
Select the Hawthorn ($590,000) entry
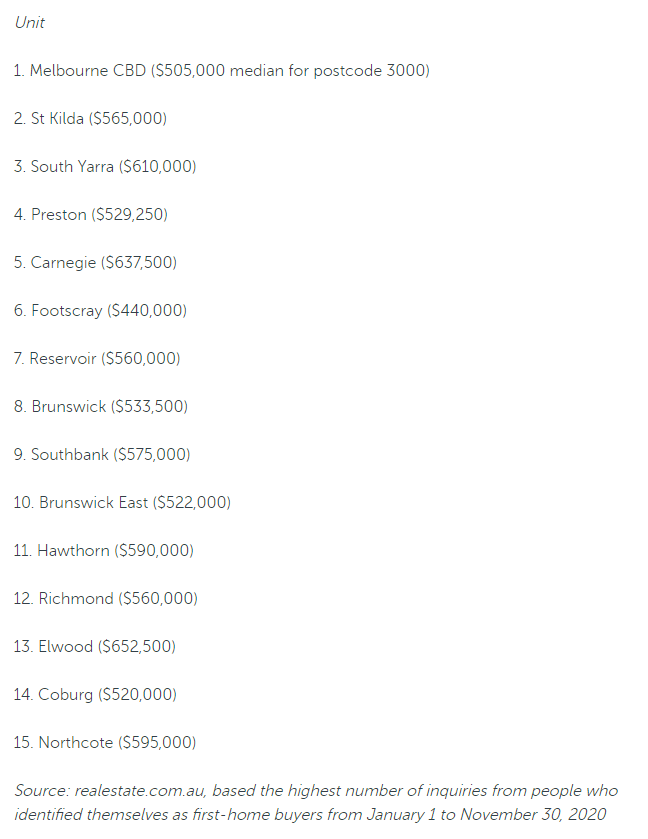(104, 551)
